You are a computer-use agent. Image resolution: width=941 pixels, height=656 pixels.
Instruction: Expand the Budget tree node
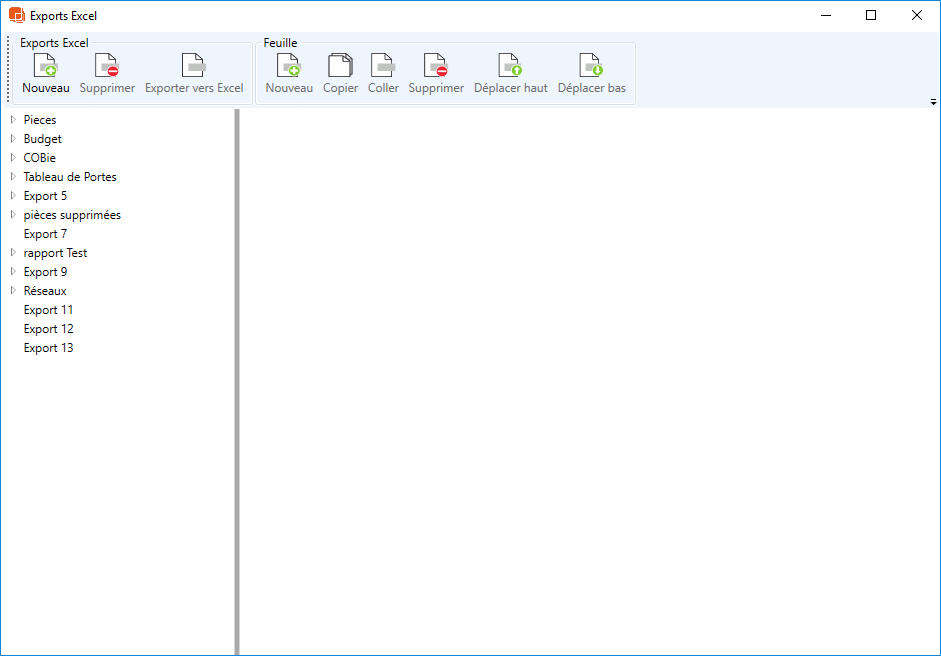pos(13,139)
